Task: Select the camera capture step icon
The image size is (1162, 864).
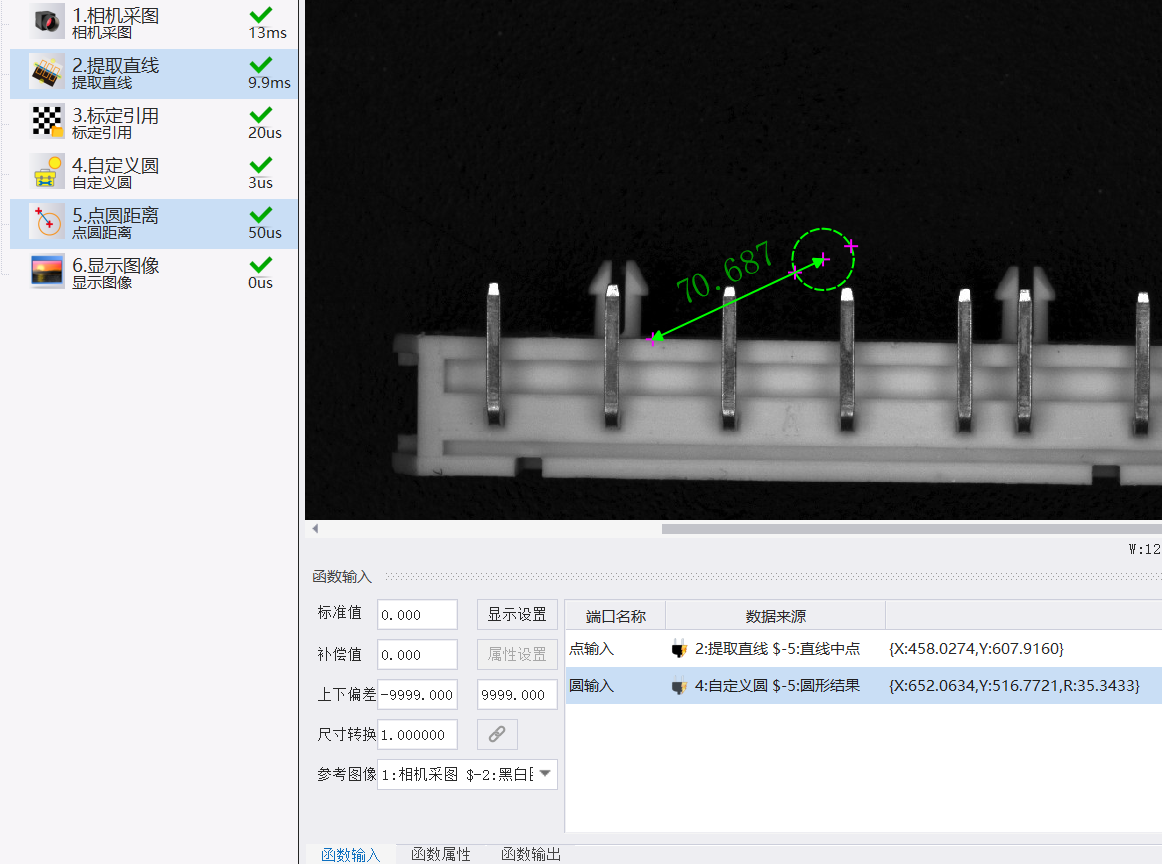Action: [47, 21]
